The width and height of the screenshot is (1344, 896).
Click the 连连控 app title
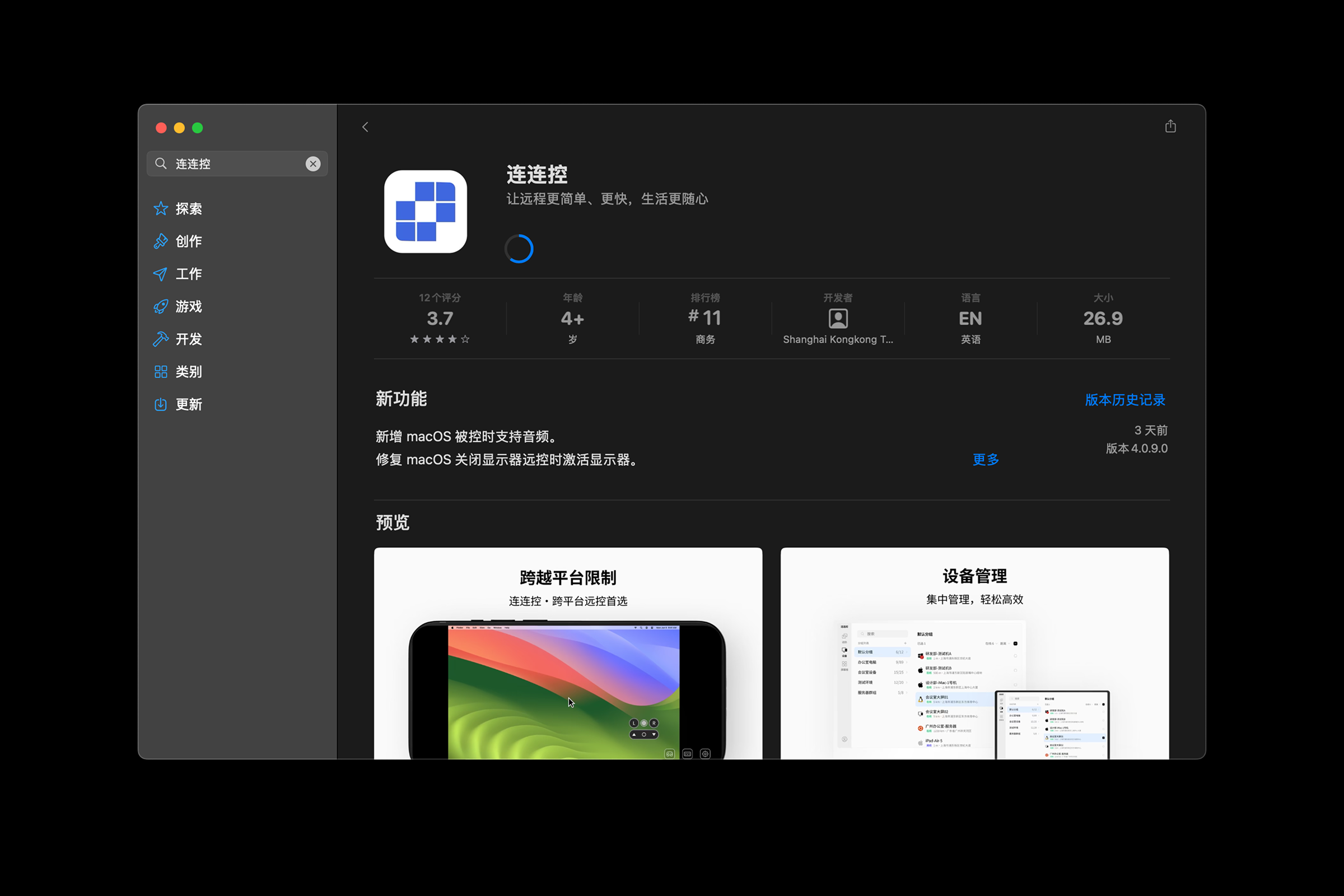pos(536,175)
